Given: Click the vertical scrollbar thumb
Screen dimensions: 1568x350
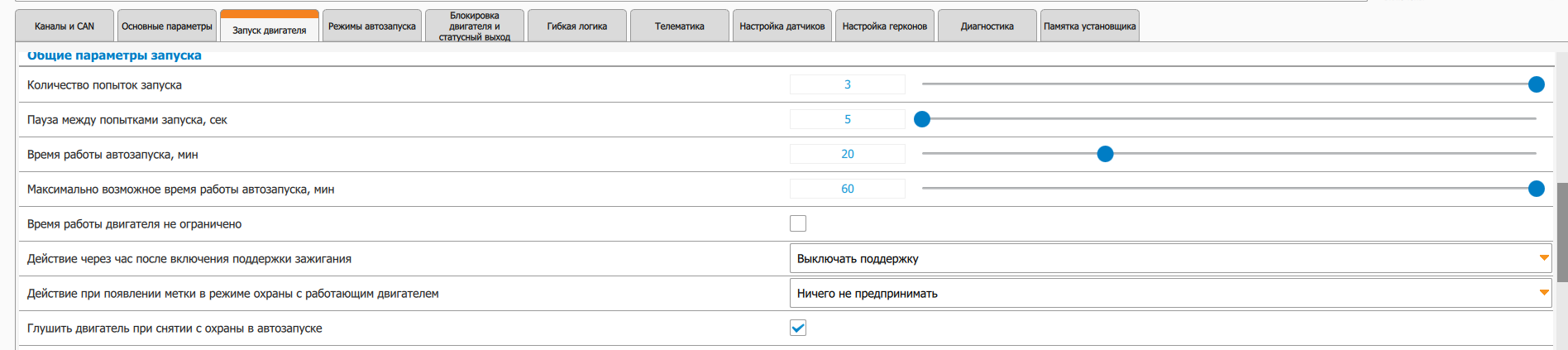Looking at the screenshot, I should tap(1562, 232).
